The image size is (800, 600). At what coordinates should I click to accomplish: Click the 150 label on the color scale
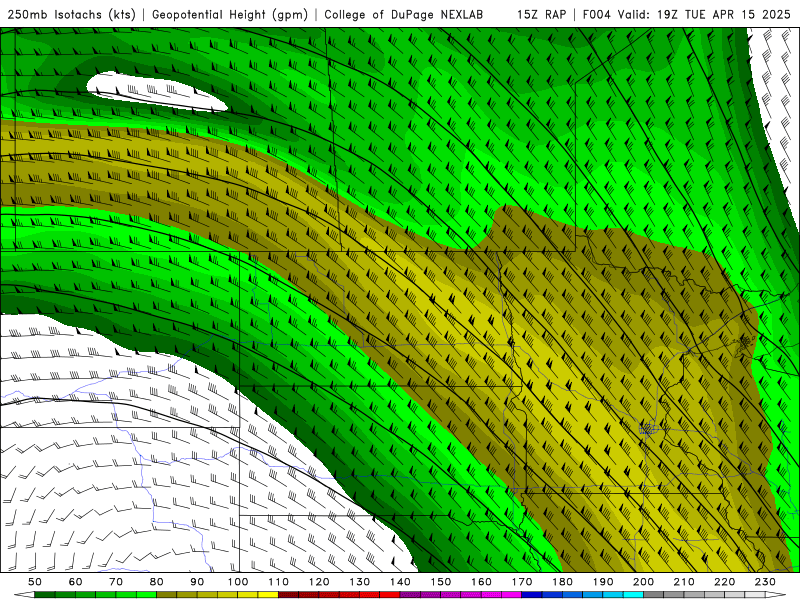[x=441, y=582]
